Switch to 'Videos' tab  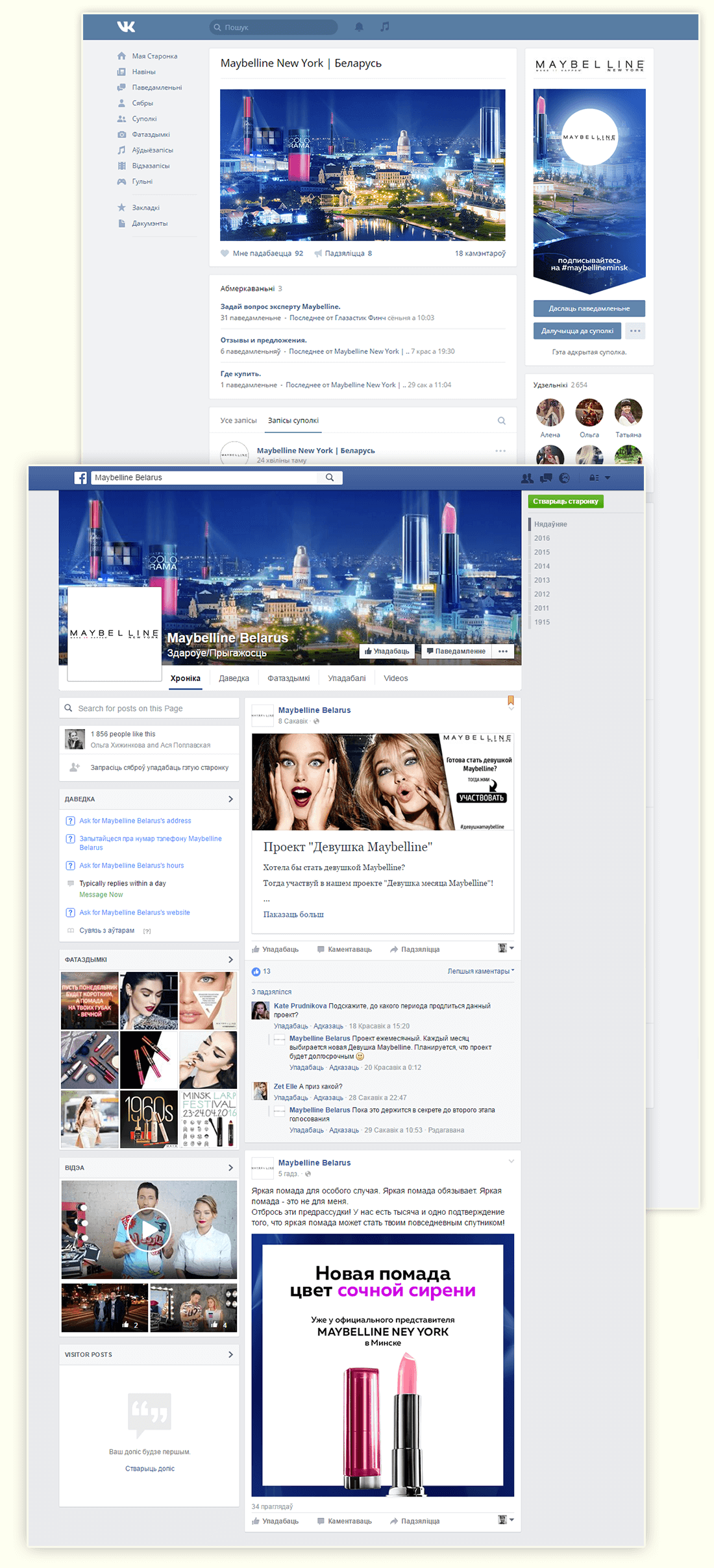(x=395, y=678)
